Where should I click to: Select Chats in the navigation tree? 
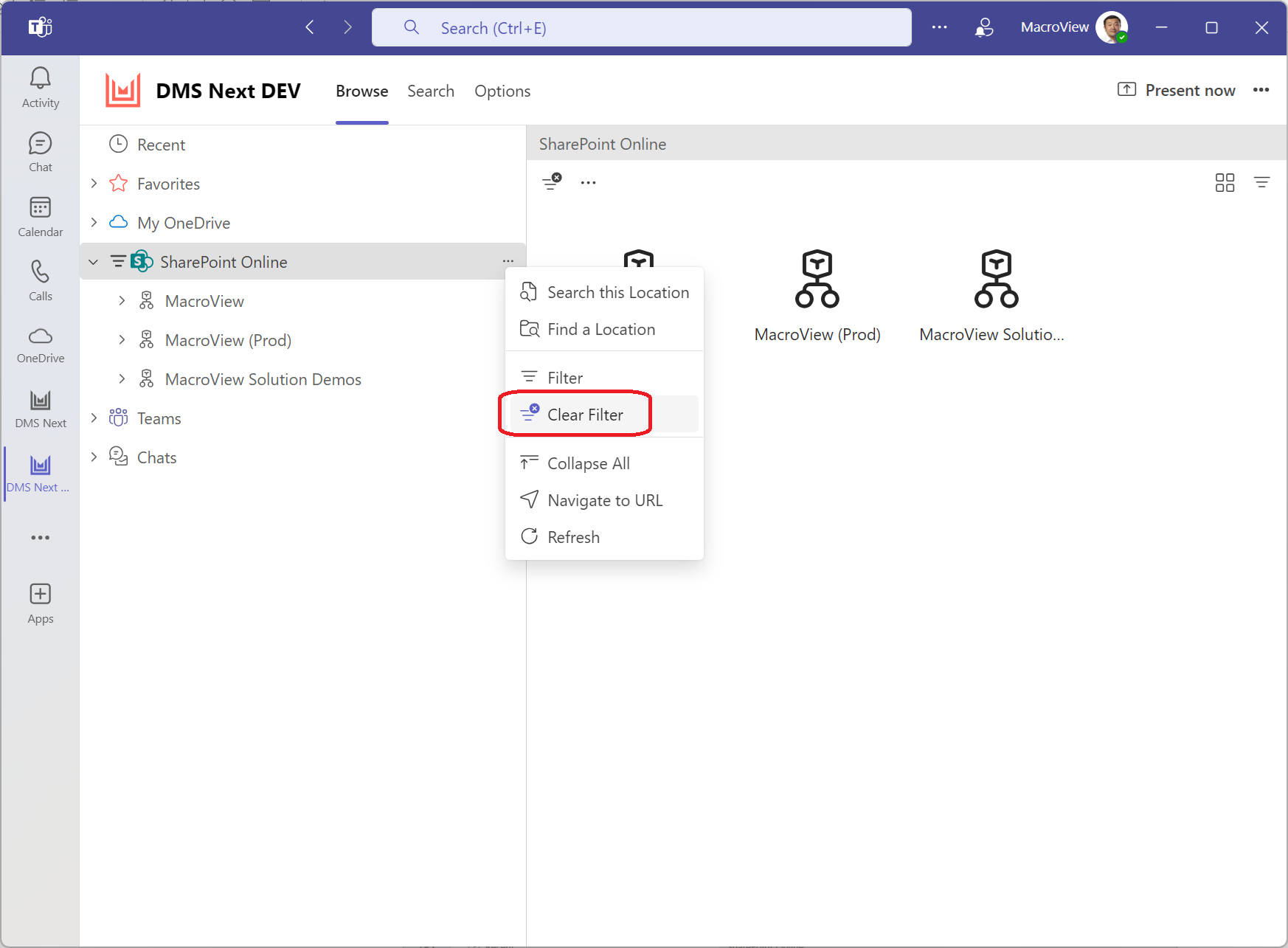click(x=302, y=457)
